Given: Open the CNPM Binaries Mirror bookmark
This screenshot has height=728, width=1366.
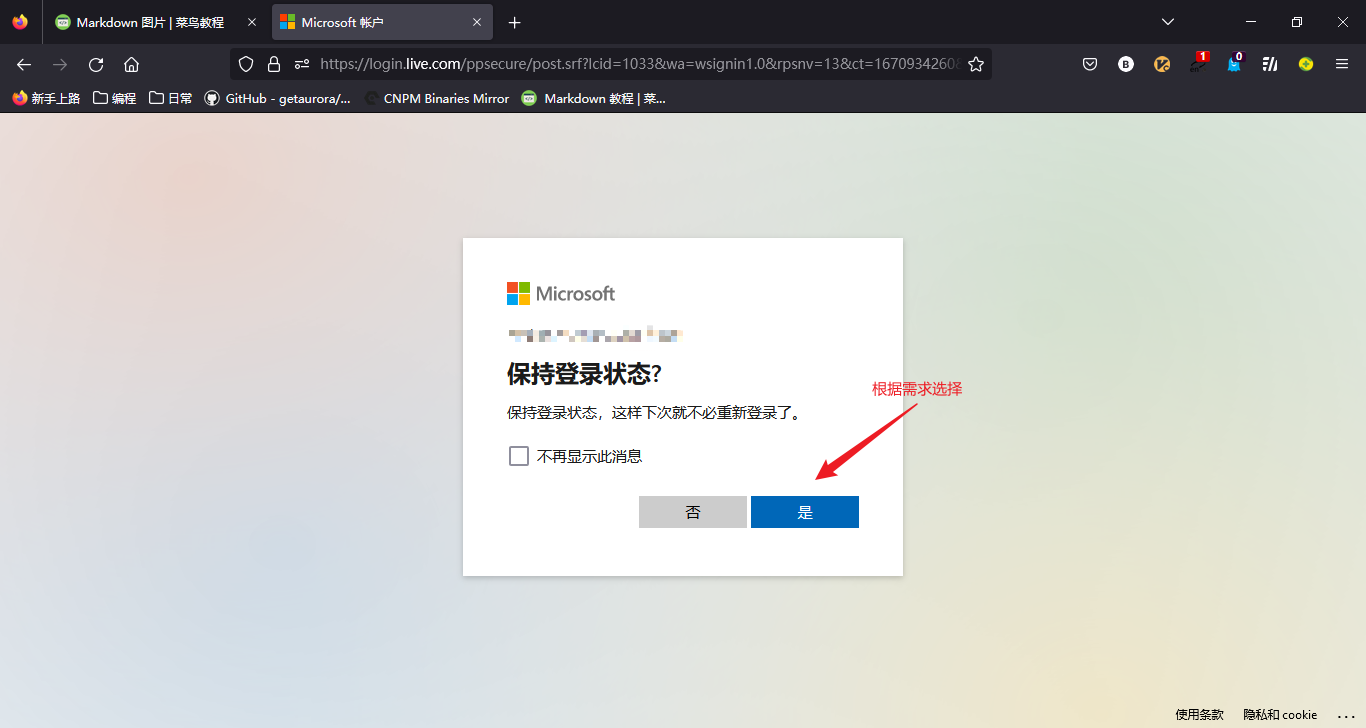Looking at the screenshot, I should (437, 98).
